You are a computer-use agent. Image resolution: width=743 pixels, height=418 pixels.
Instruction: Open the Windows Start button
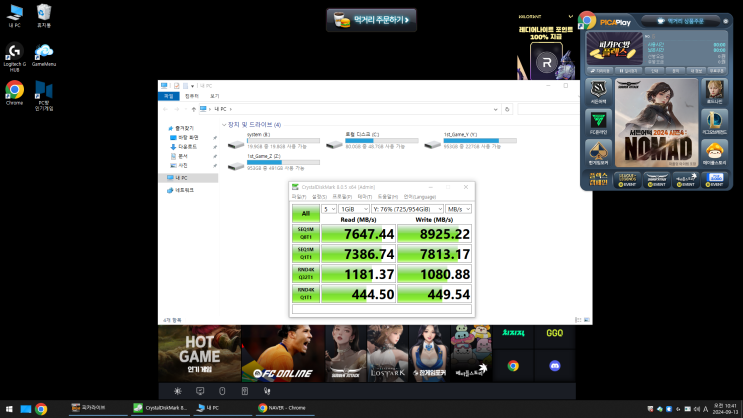click(x=9, y=409)
